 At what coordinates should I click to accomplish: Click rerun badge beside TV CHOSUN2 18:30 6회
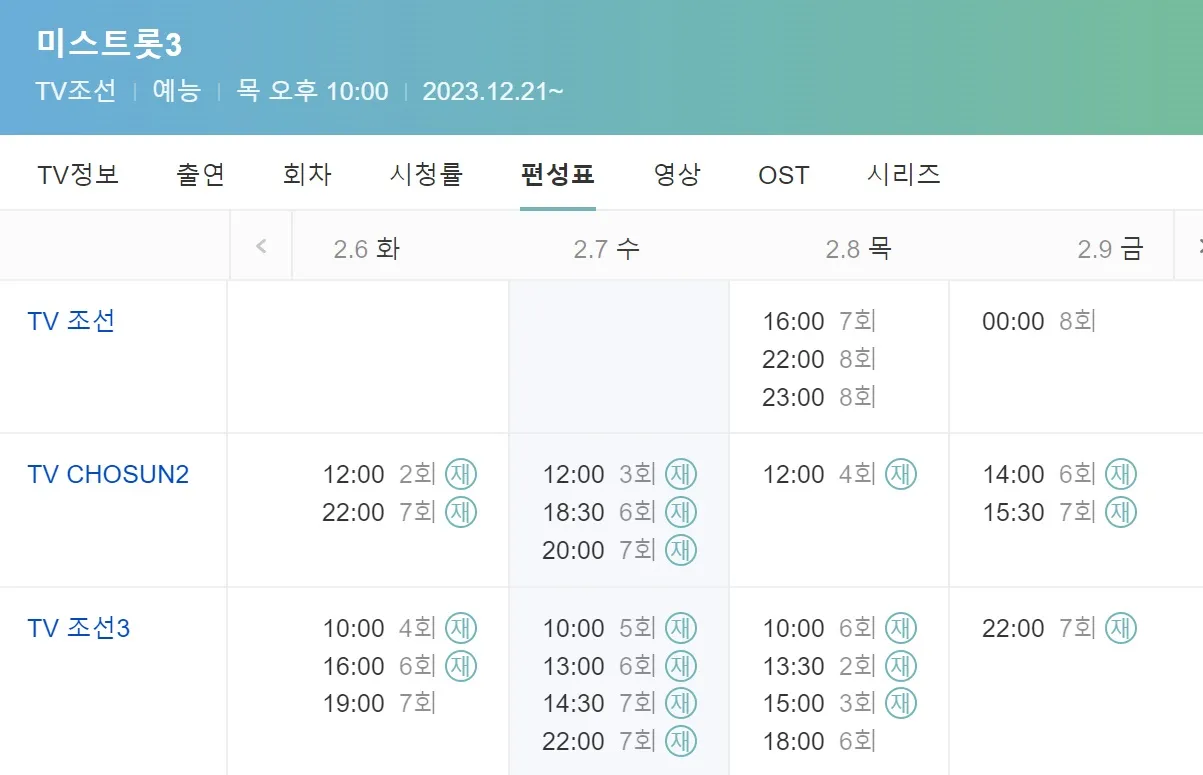pyautogui.click(x=681, y=512)
